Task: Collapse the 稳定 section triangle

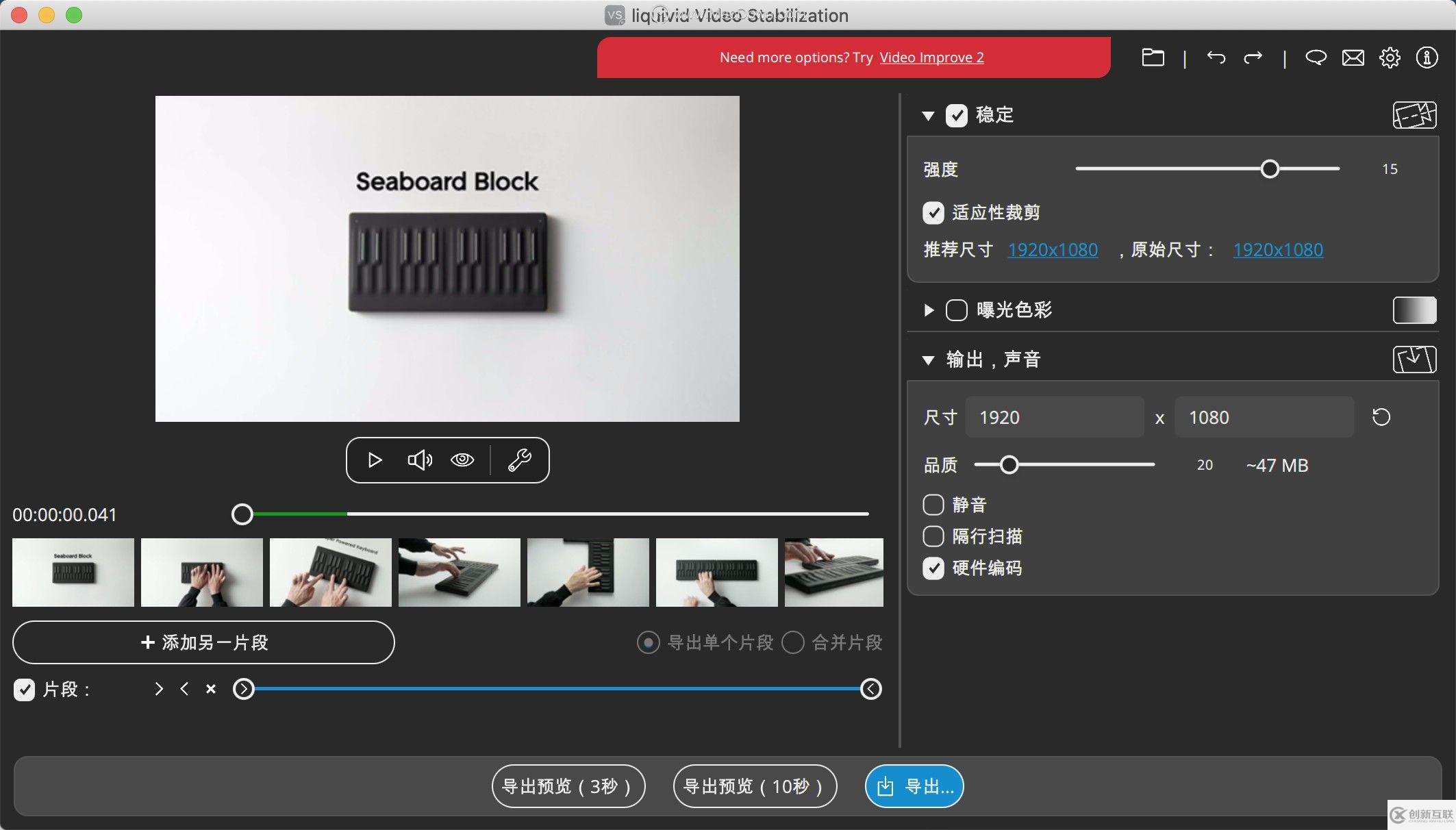Action: coord(928,116)
